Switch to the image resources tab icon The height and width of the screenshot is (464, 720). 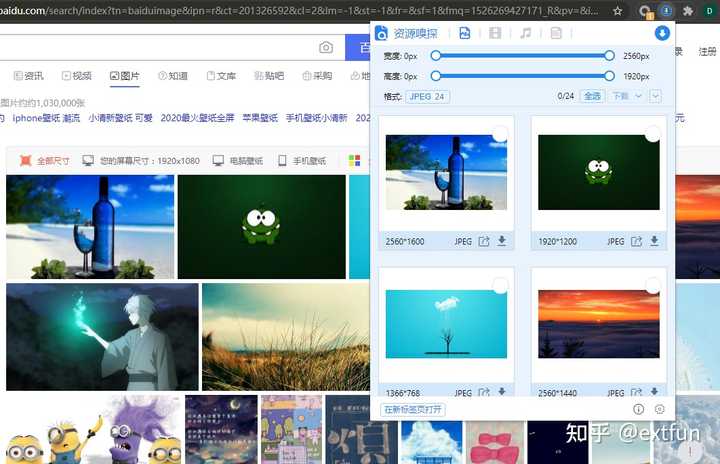coord(464,33)
